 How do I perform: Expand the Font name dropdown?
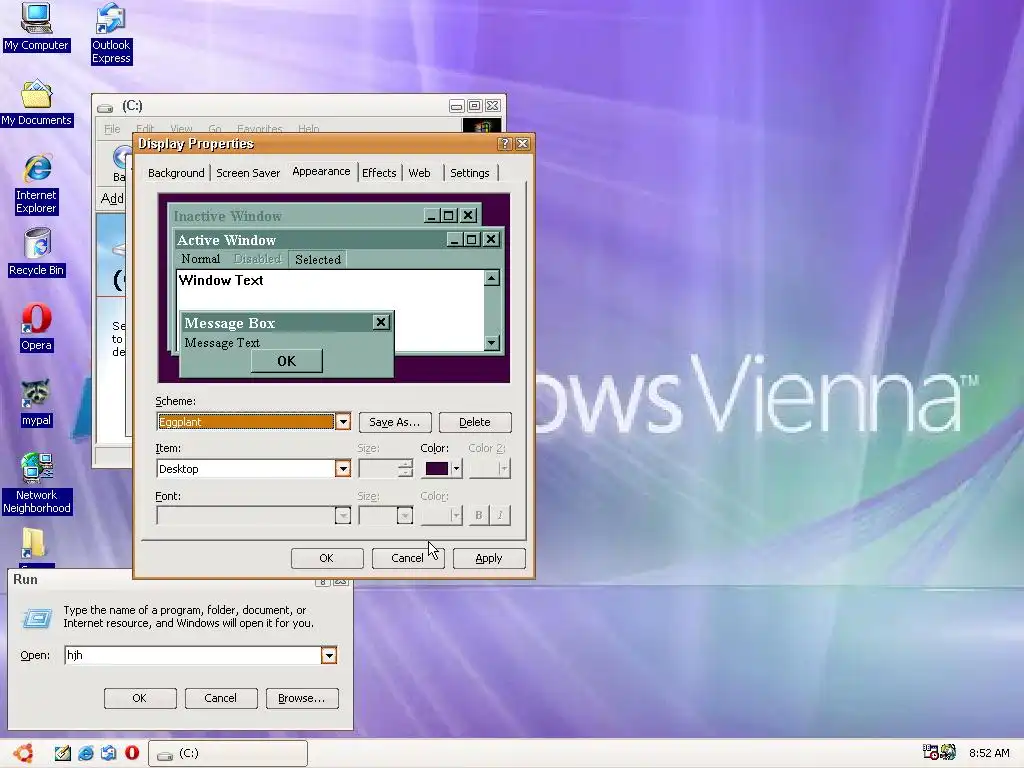(x=343, y=515)
